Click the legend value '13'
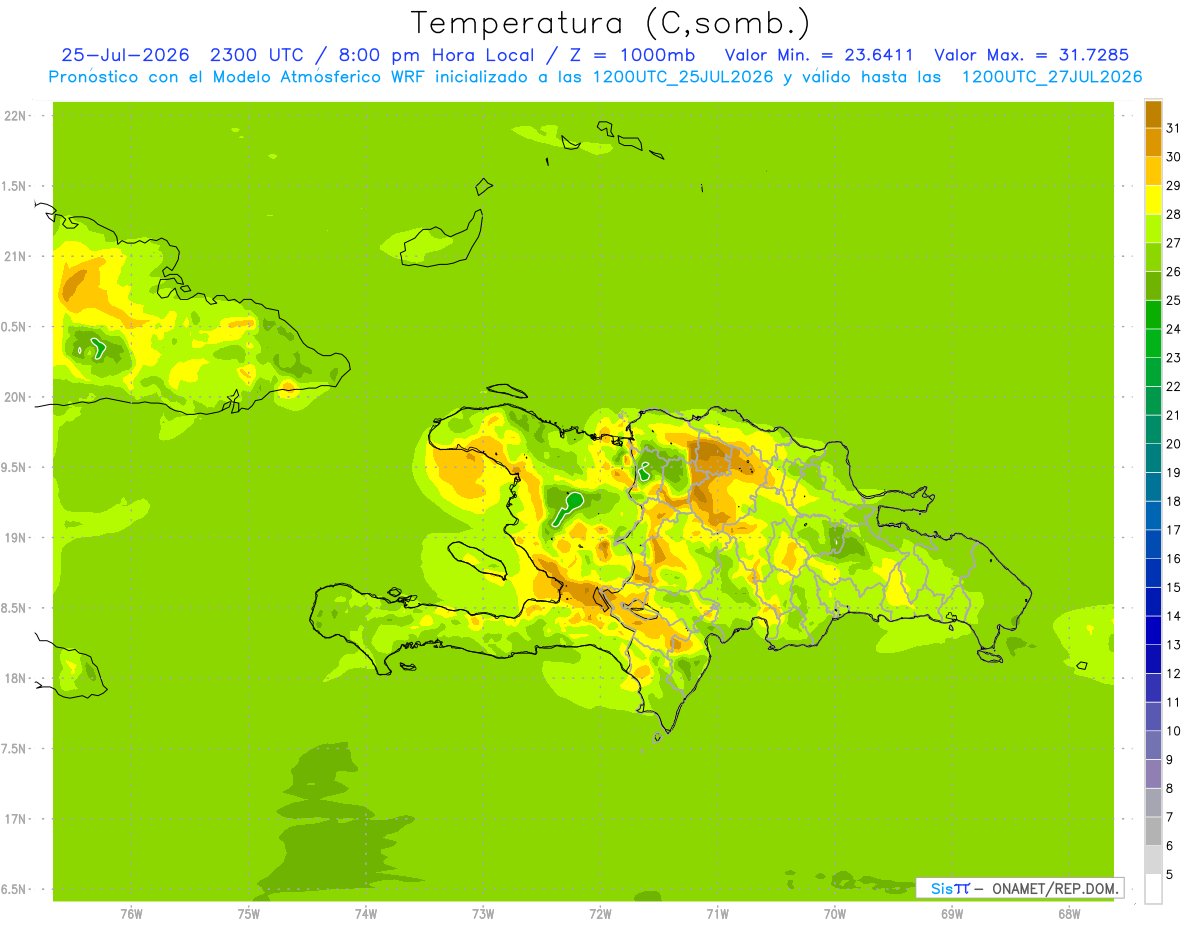The height and width of the screenshot is (927, 1200). (1173, 645)
